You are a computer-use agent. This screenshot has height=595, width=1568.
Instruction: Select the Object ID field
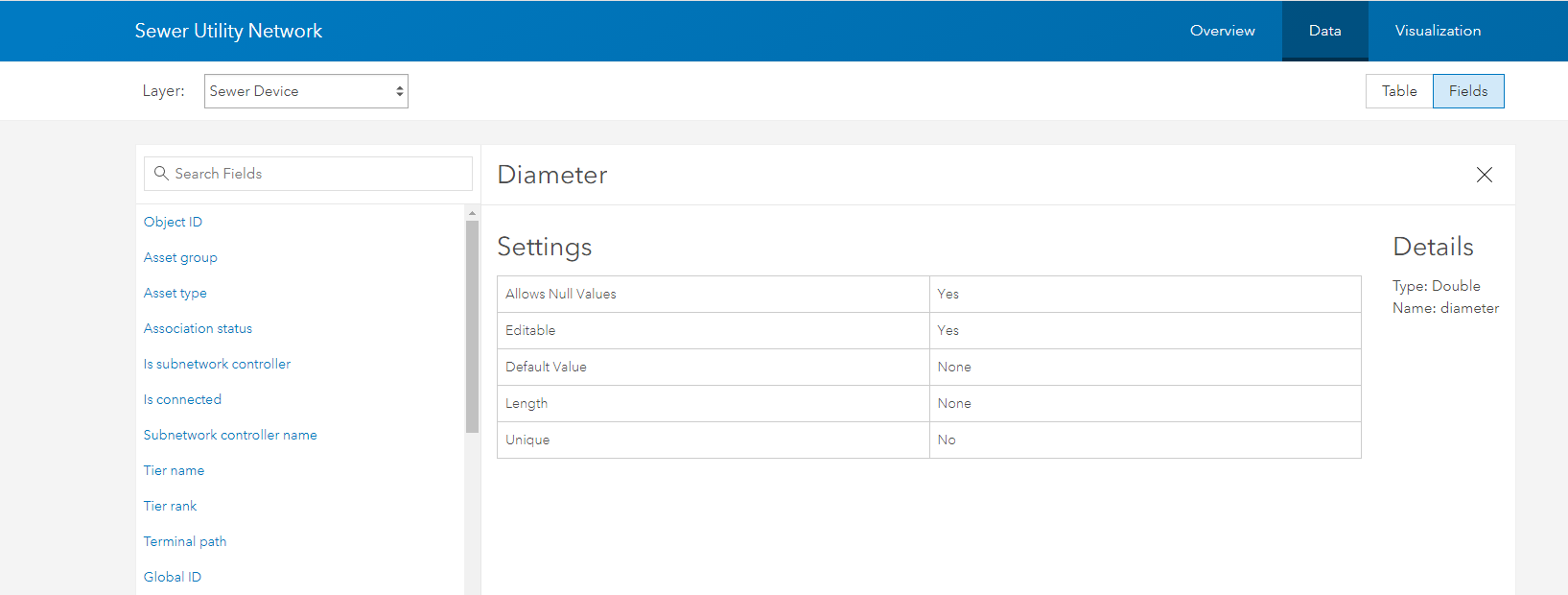pyautogui.click(x=173, y=222)
